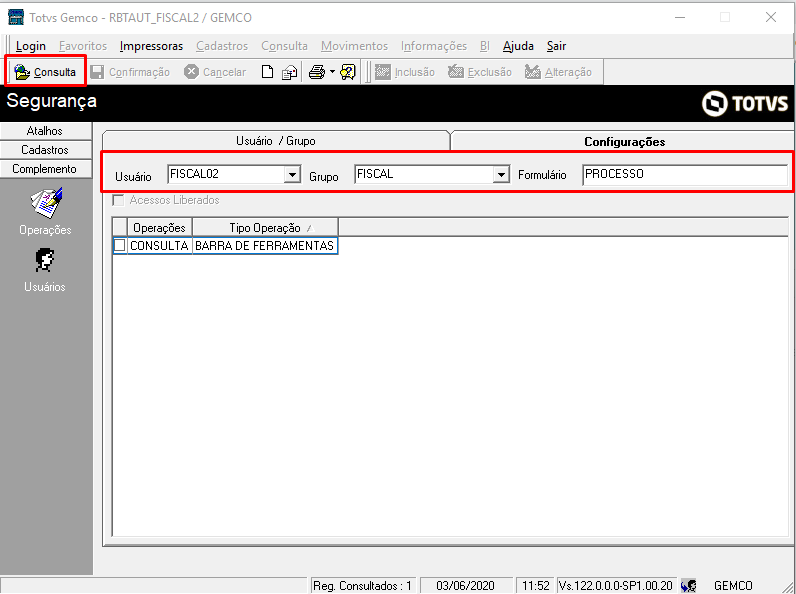This screenshot has height=594, width=796.
Task: Select the BARRA DE FERRAMENTAS cell
Action: (264, 246)
